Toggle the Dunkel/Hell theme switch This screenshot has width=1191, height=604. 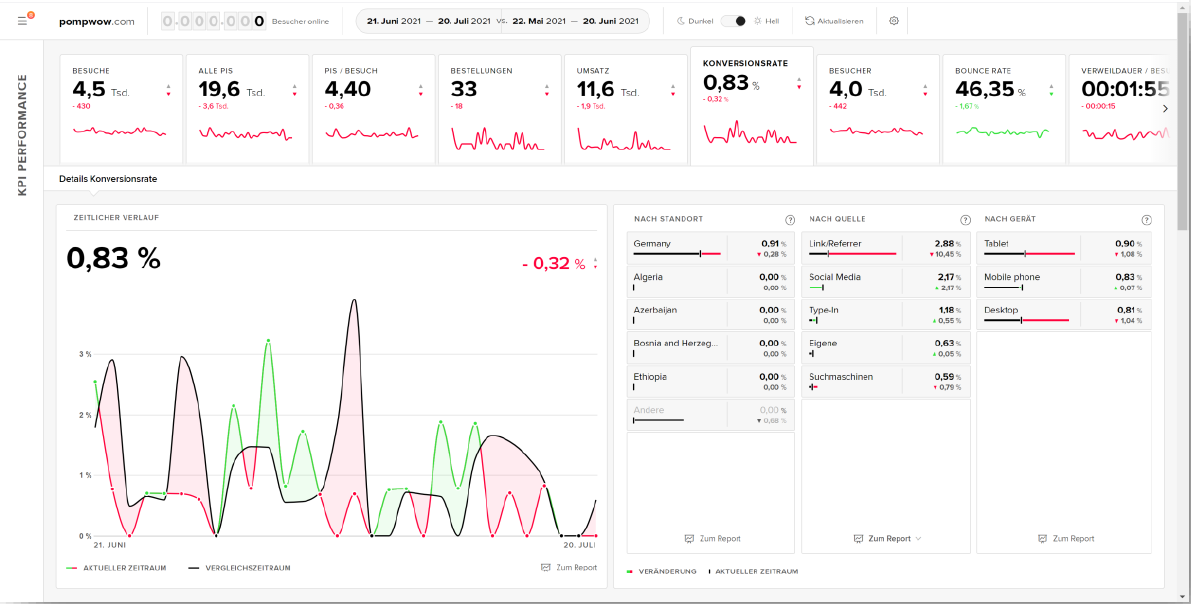(734, 21)
